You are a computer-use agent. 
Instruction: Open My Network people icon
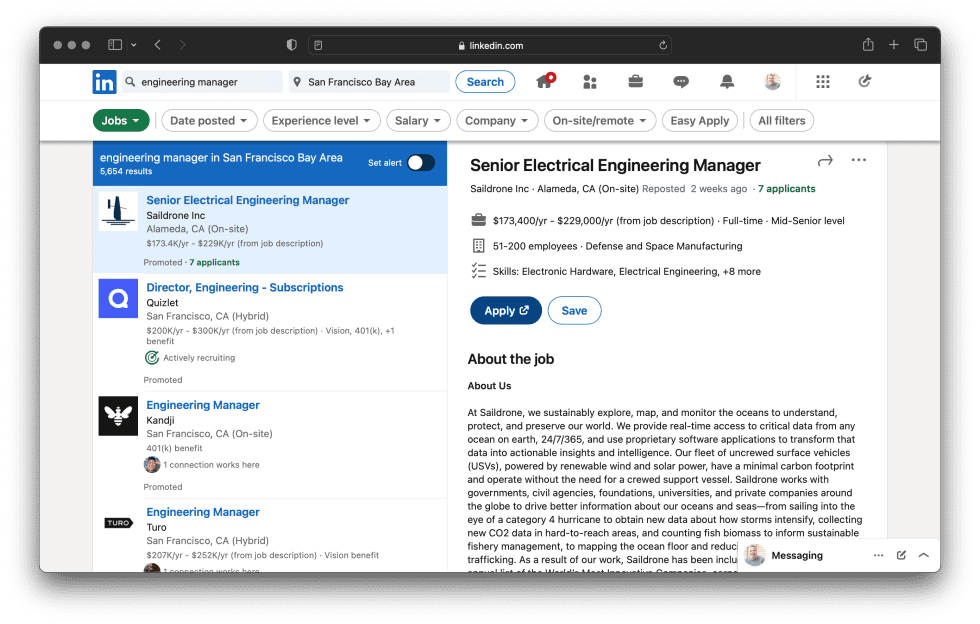tap(590, 82)
